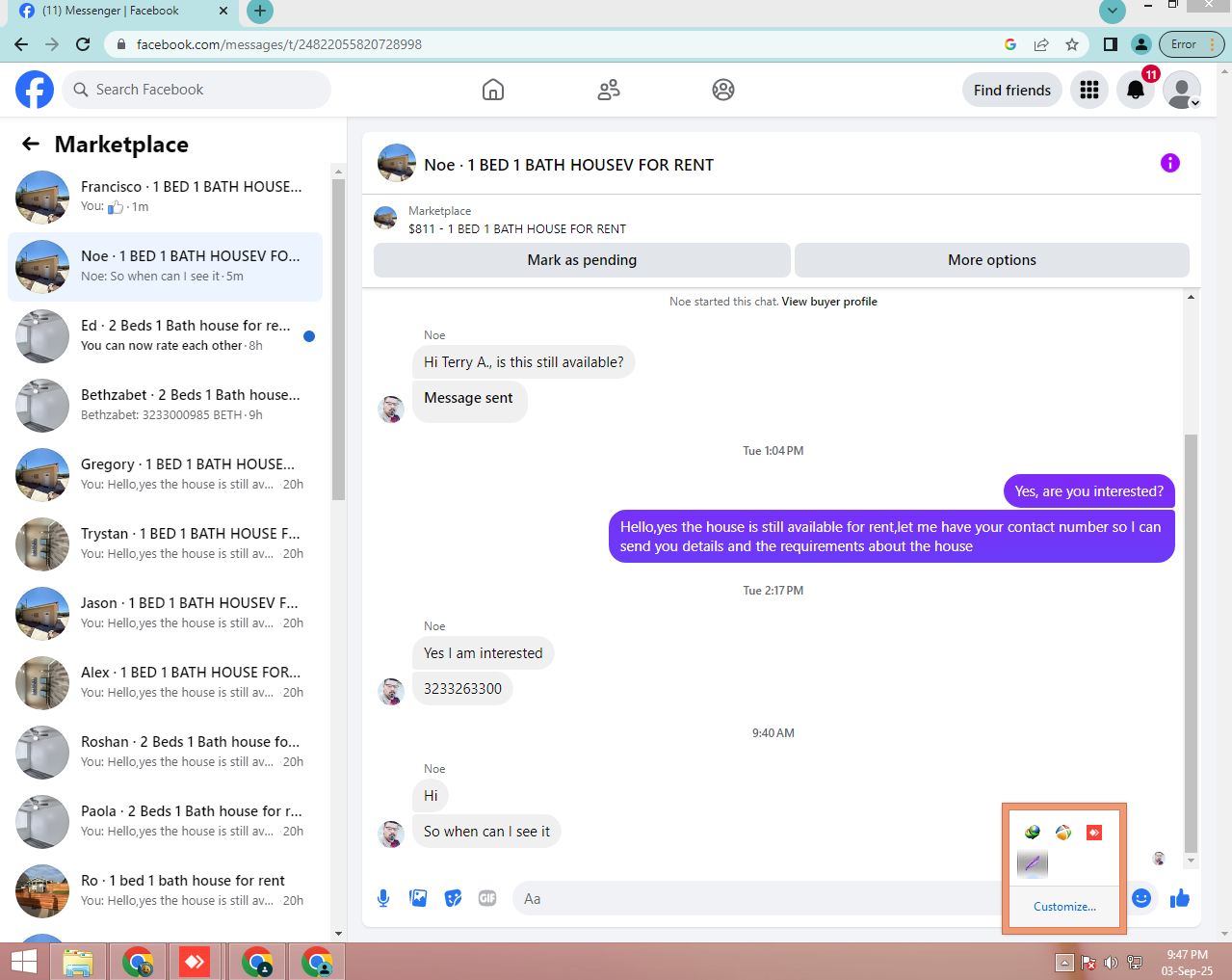Open the Ed 2 Beds conversation
The width and height of the screenshot is (1232, 980).
[x=165, y=336]
